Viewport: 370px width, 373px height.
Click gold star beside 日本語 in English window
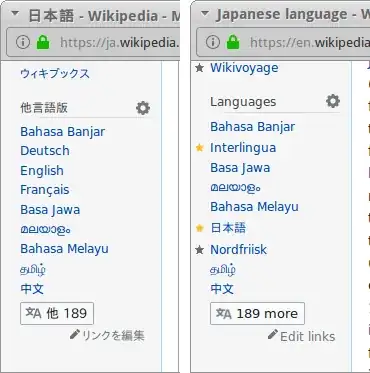coord(199,228)
